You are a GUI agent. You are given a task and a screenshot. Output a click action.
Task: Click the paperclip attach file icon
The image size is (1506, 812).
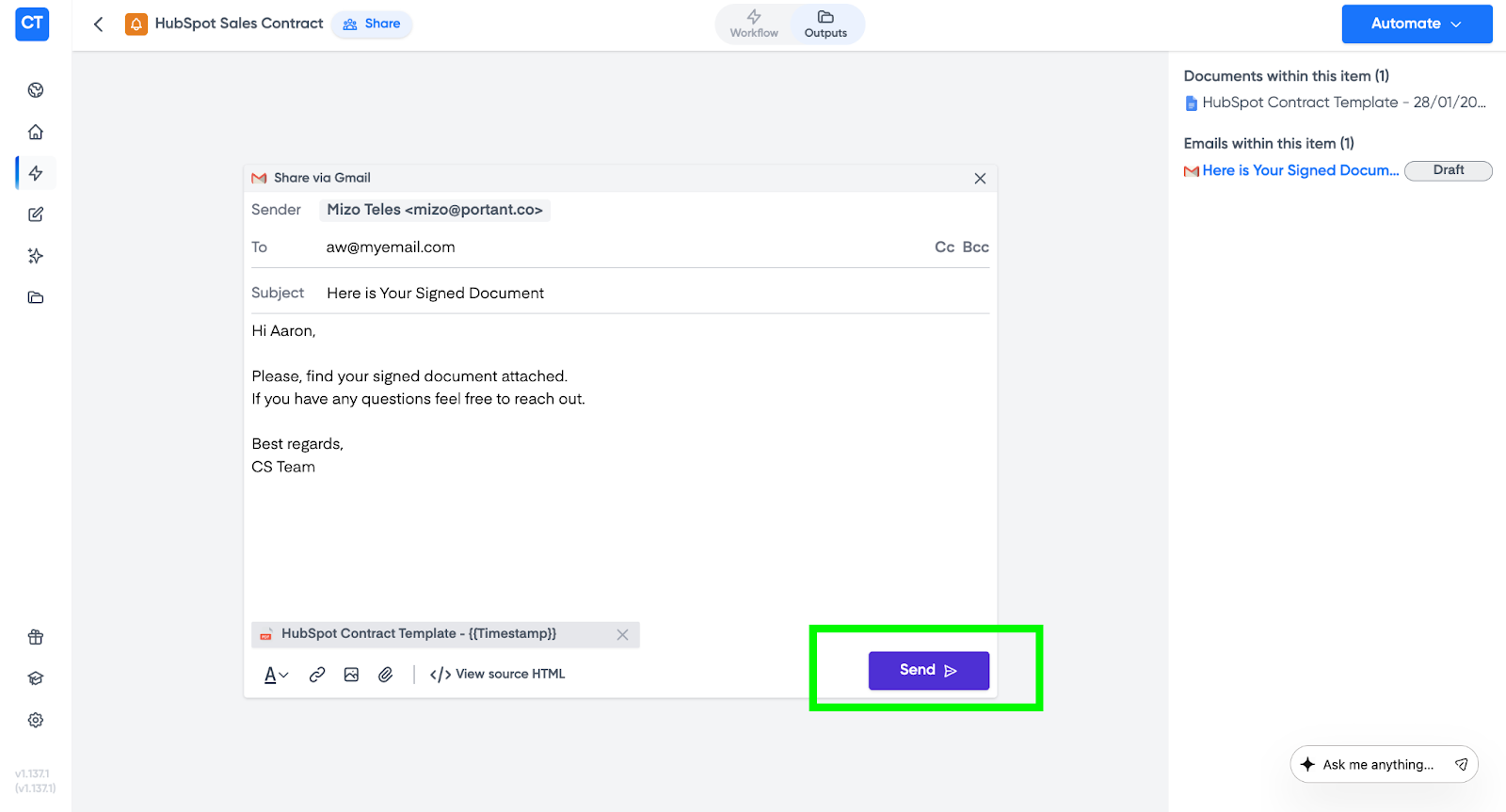(x=386, y=675)
